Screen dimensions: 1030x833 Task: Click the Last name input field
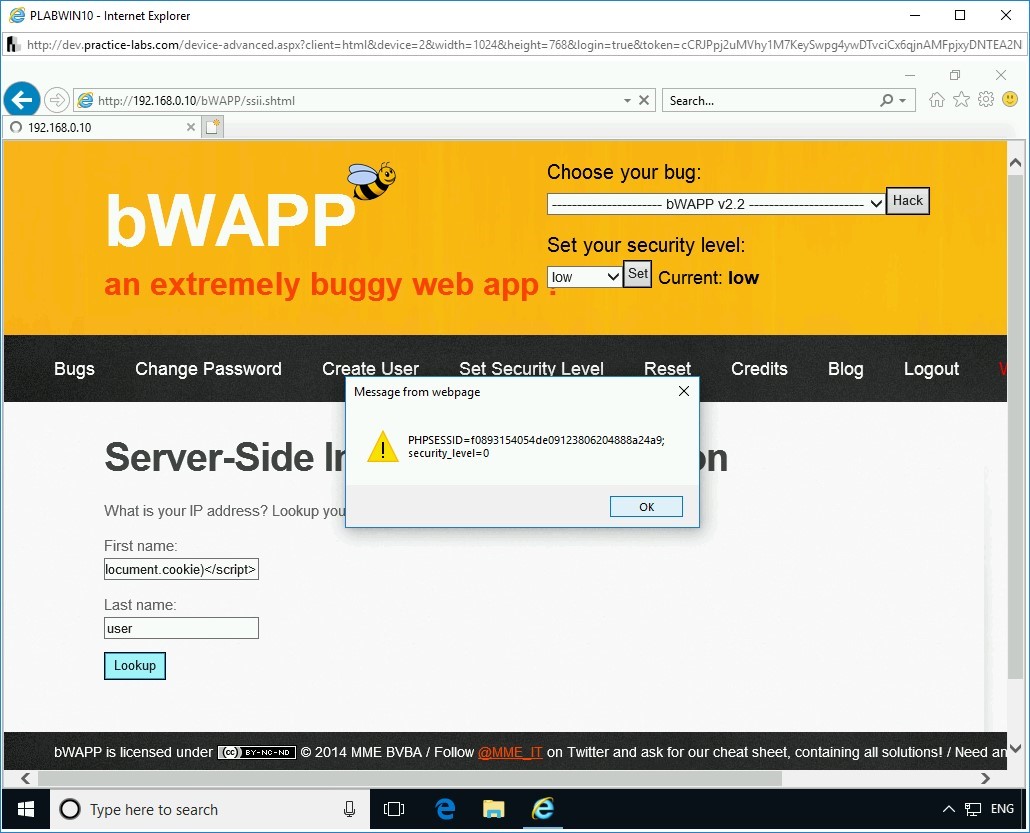180,628
